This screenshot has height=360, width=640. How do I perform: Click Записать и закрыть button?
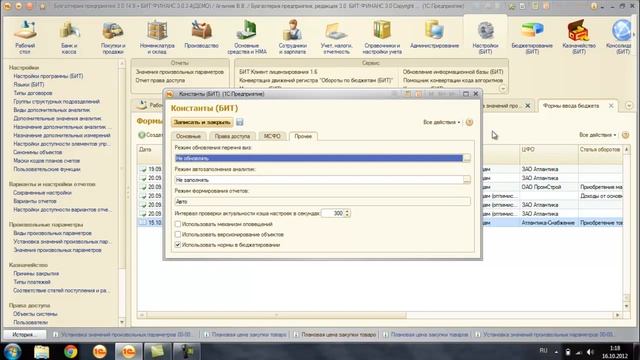(x=202, y=122)
